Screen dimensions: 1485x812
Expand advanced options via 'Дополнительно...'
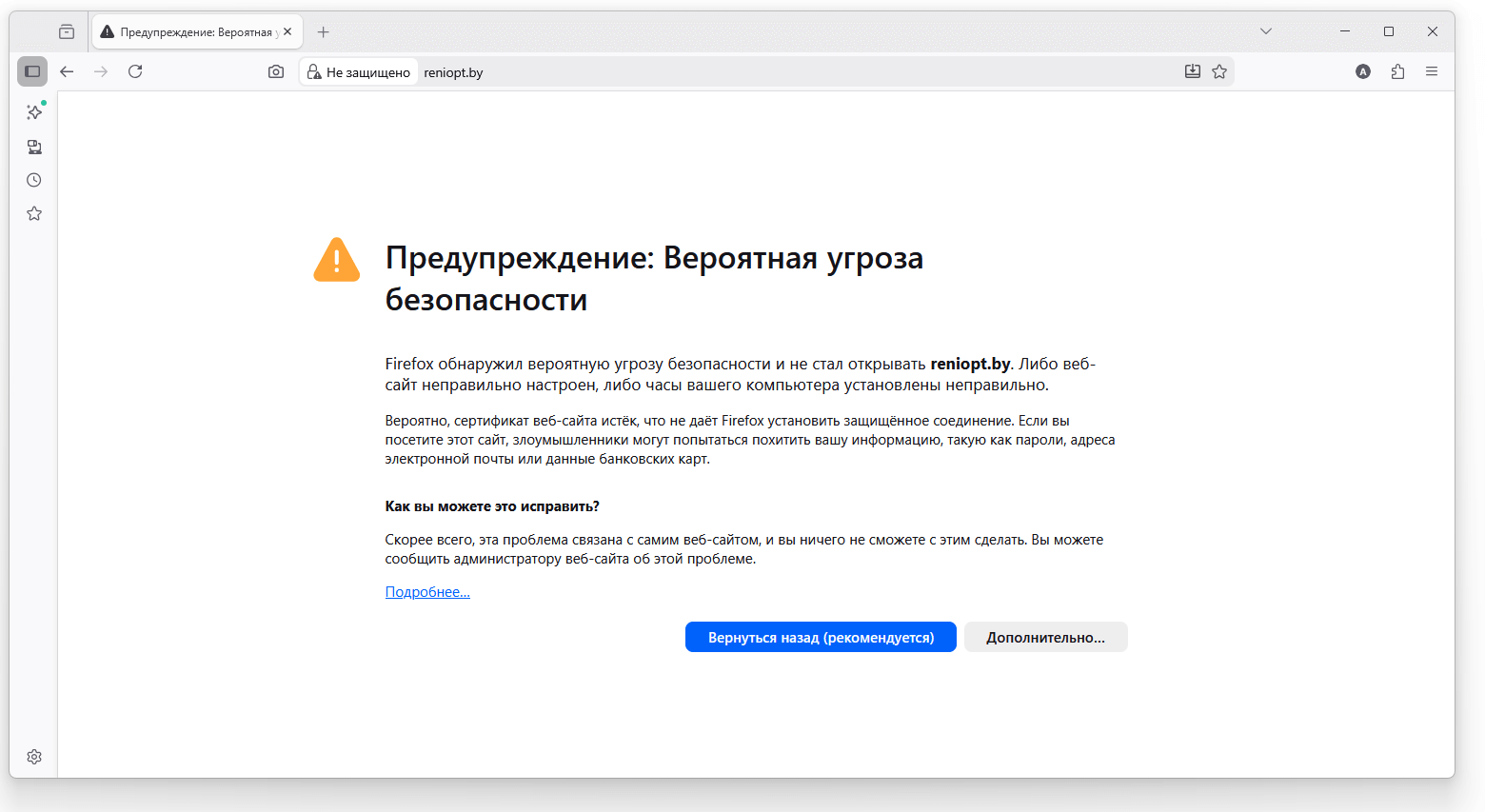pos(1045,637)
